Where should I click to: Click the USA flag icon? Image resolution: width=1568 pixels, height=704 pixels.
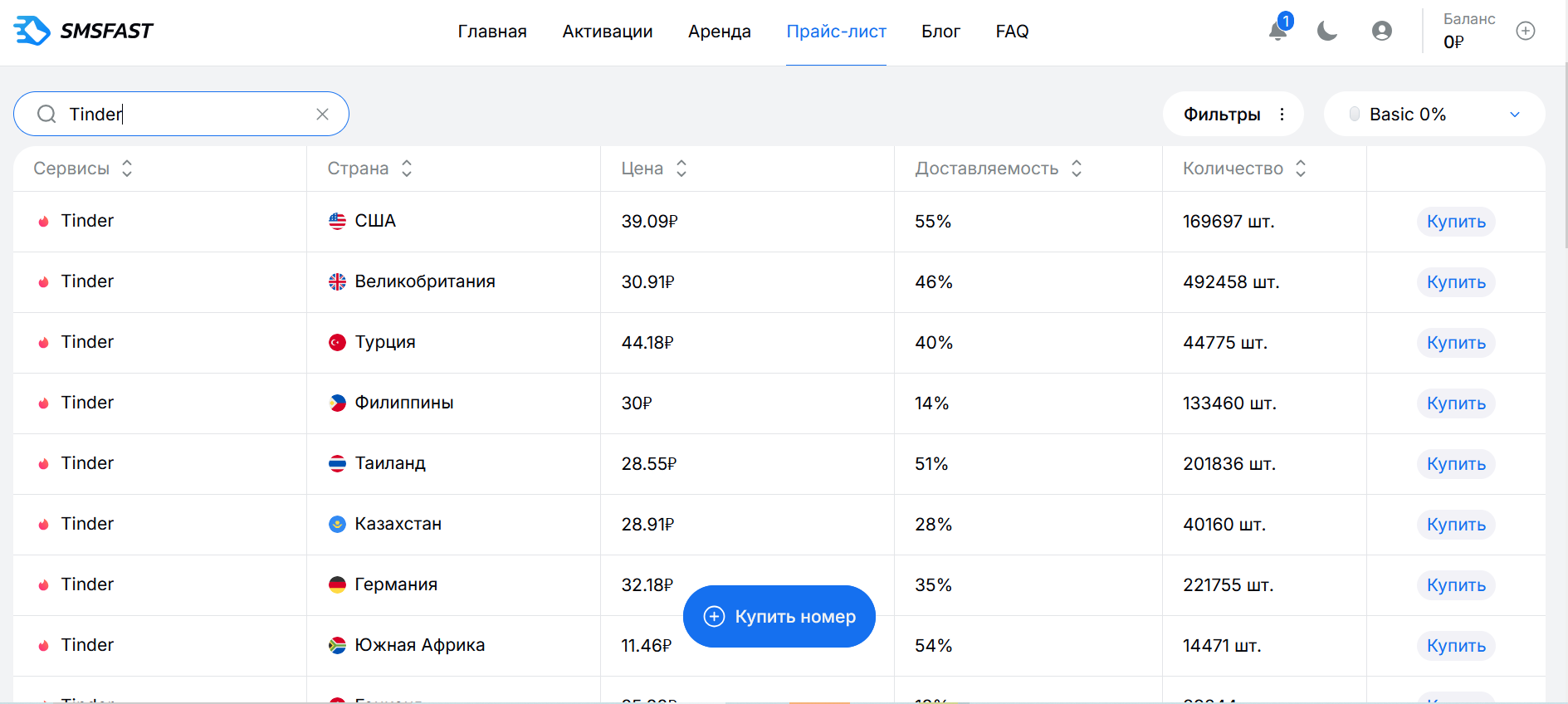pos(337,222)
